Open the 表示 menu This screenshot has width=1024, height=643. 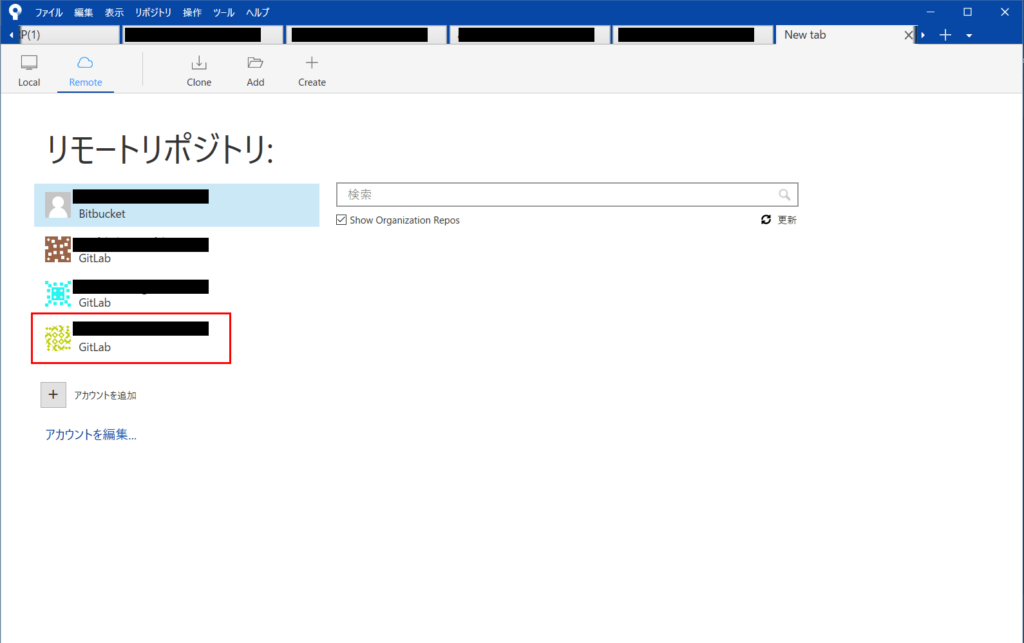pyautogui.click(x=114, y=12)
